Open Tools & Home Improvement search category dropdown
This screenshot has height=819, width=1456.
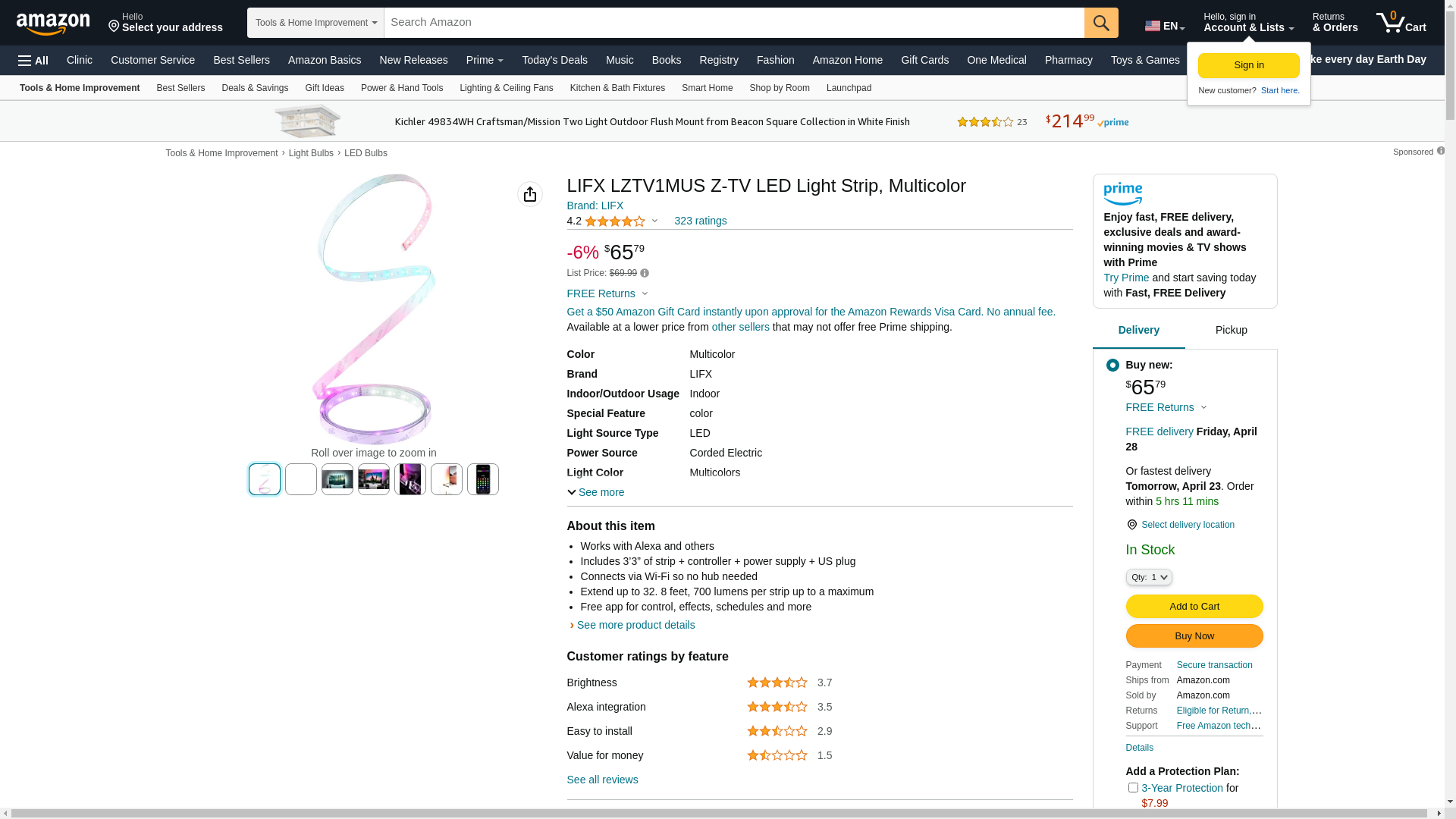coord(315,23)
